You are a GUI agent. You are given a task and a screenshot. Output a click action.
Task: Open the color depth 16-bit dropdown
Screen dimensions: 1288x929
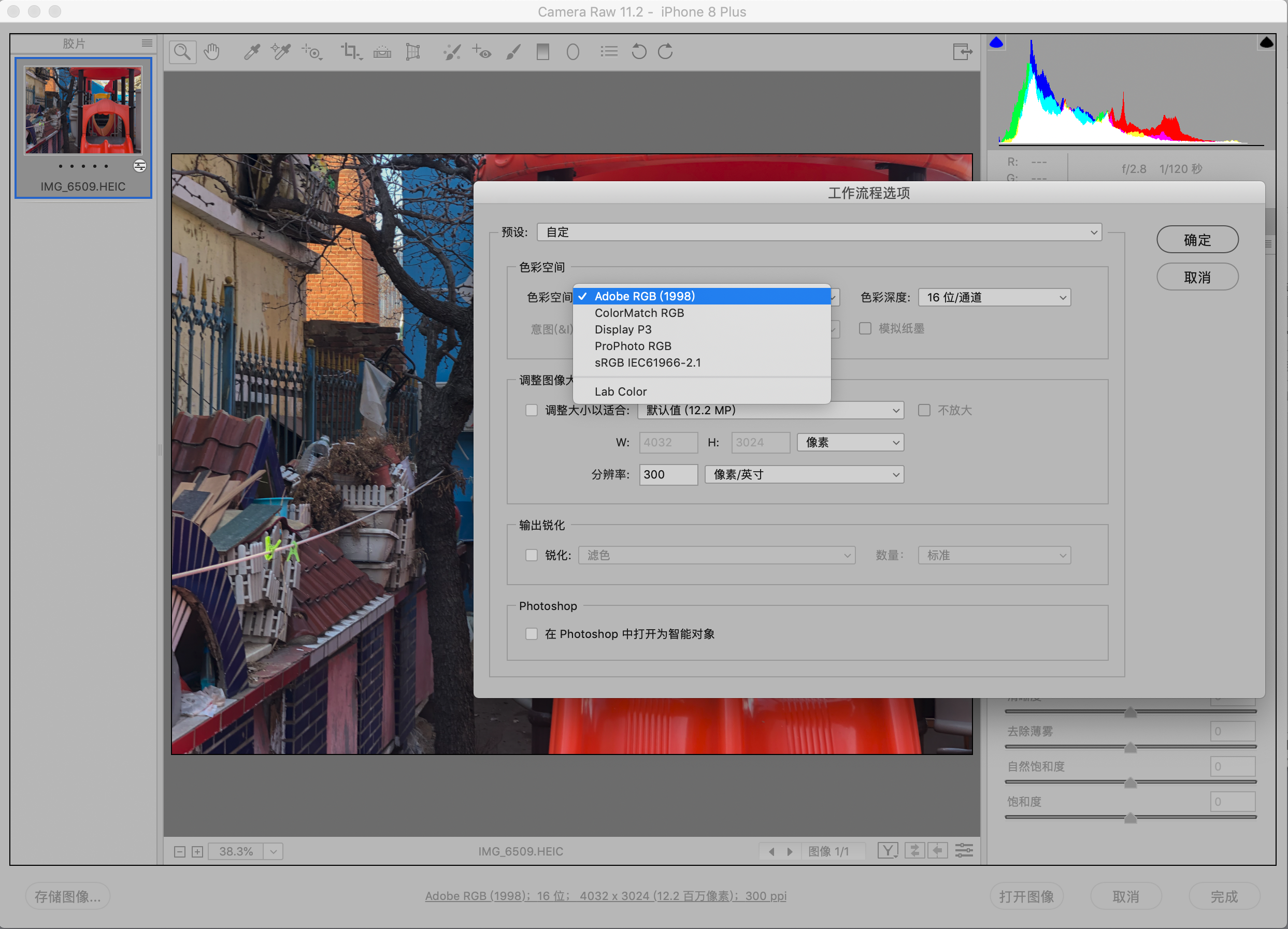point(994,297)
